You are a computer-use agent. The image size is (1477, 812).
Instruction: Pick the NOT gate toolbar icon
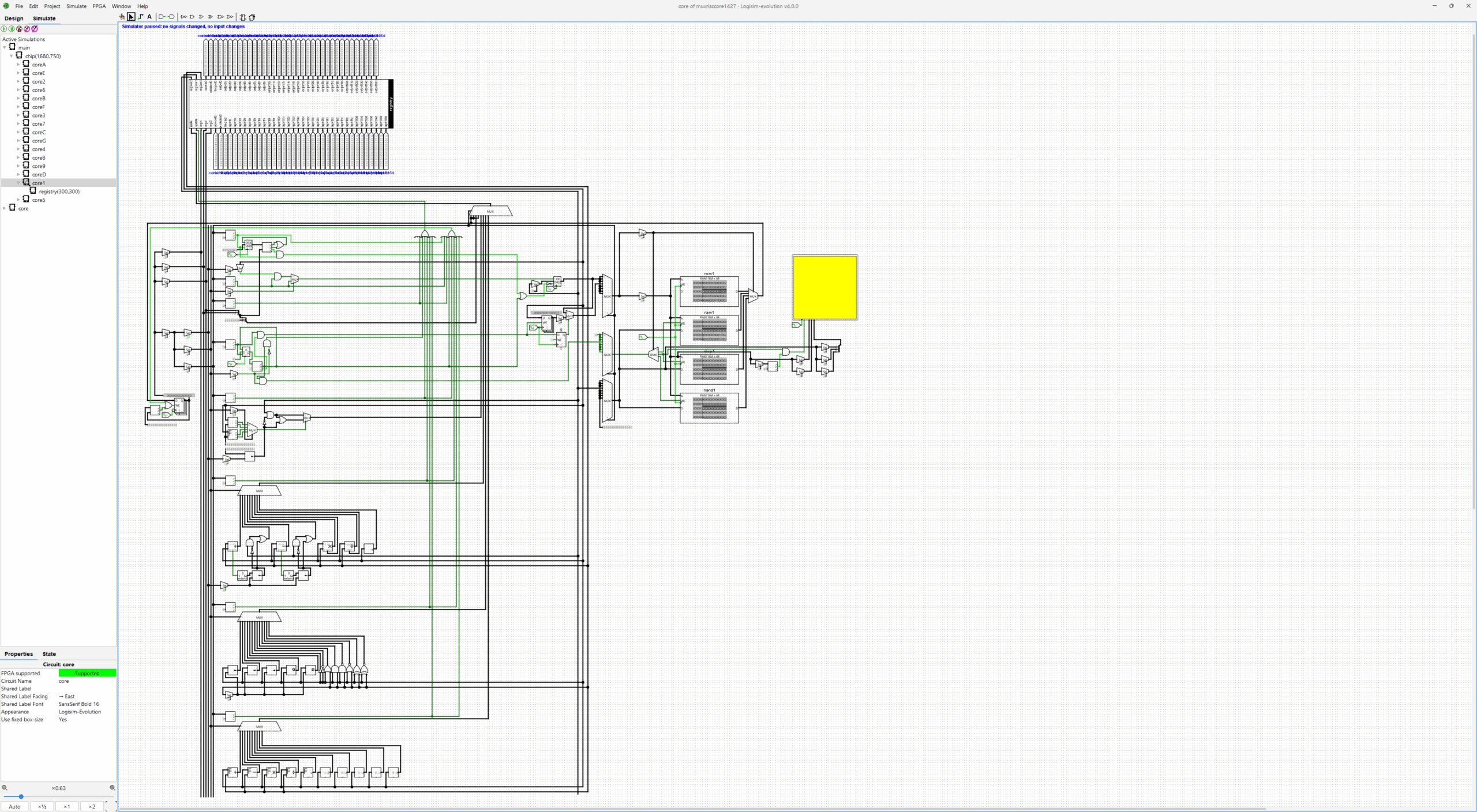[x=183, y=17]
